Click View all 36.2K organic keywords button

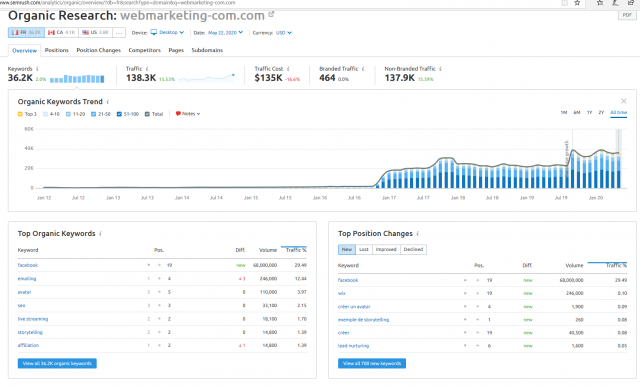tap(57, 364)
